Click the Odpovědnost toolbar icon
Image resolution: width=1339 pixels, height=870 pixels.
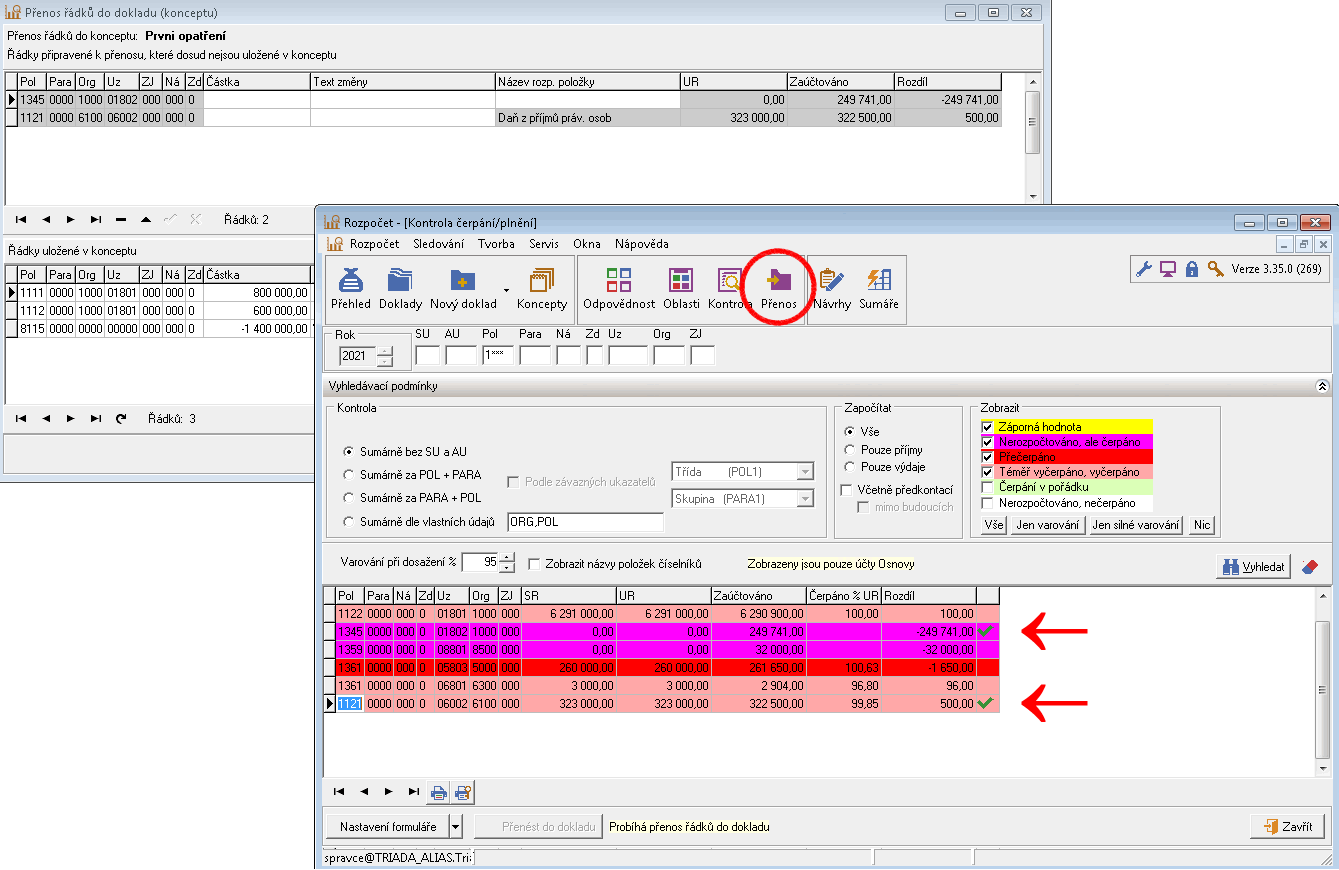(619, 288)
